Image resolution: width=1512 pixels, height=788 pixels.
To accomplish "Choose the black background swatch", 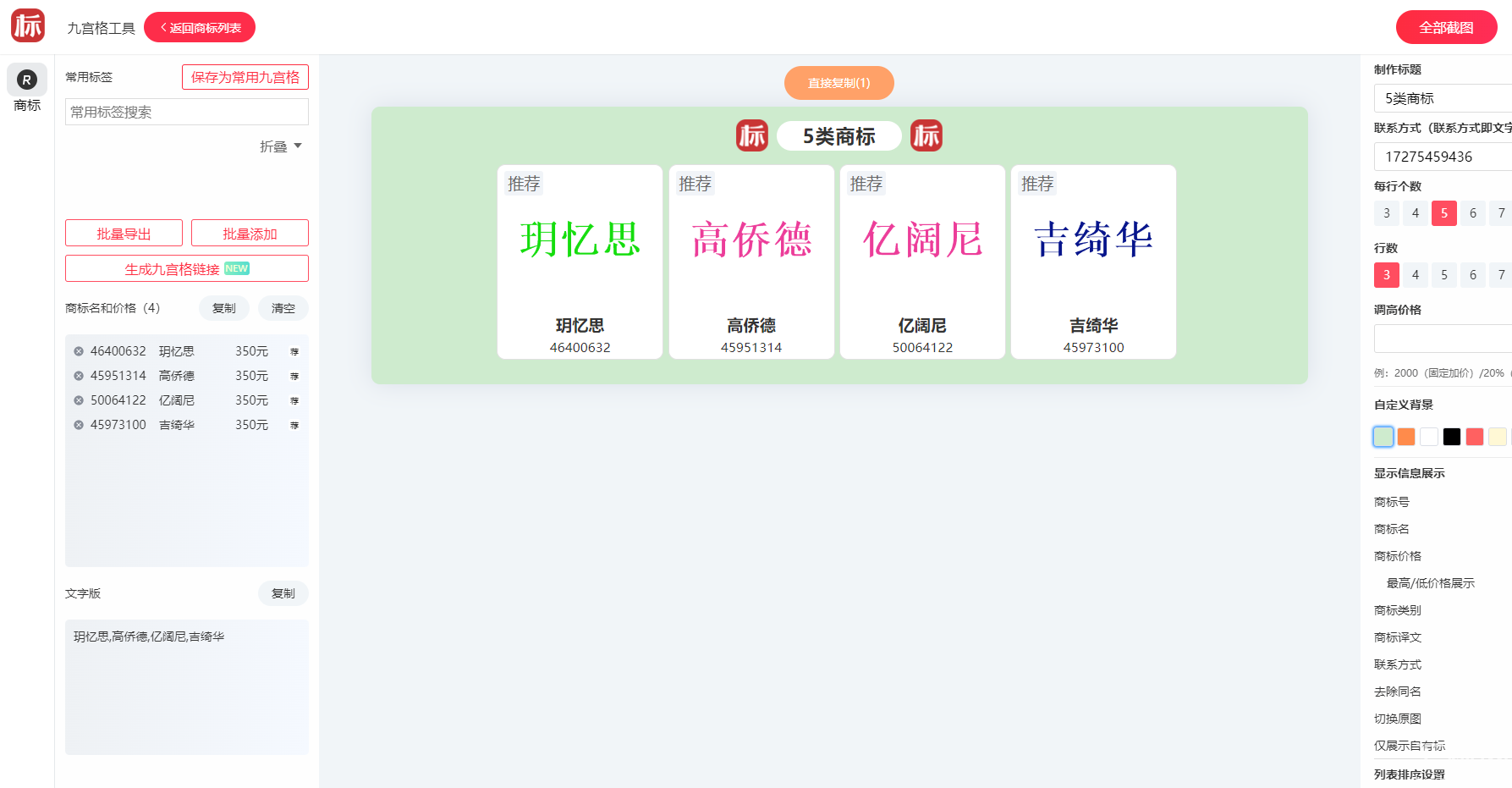I will [x=1452, y=437].
